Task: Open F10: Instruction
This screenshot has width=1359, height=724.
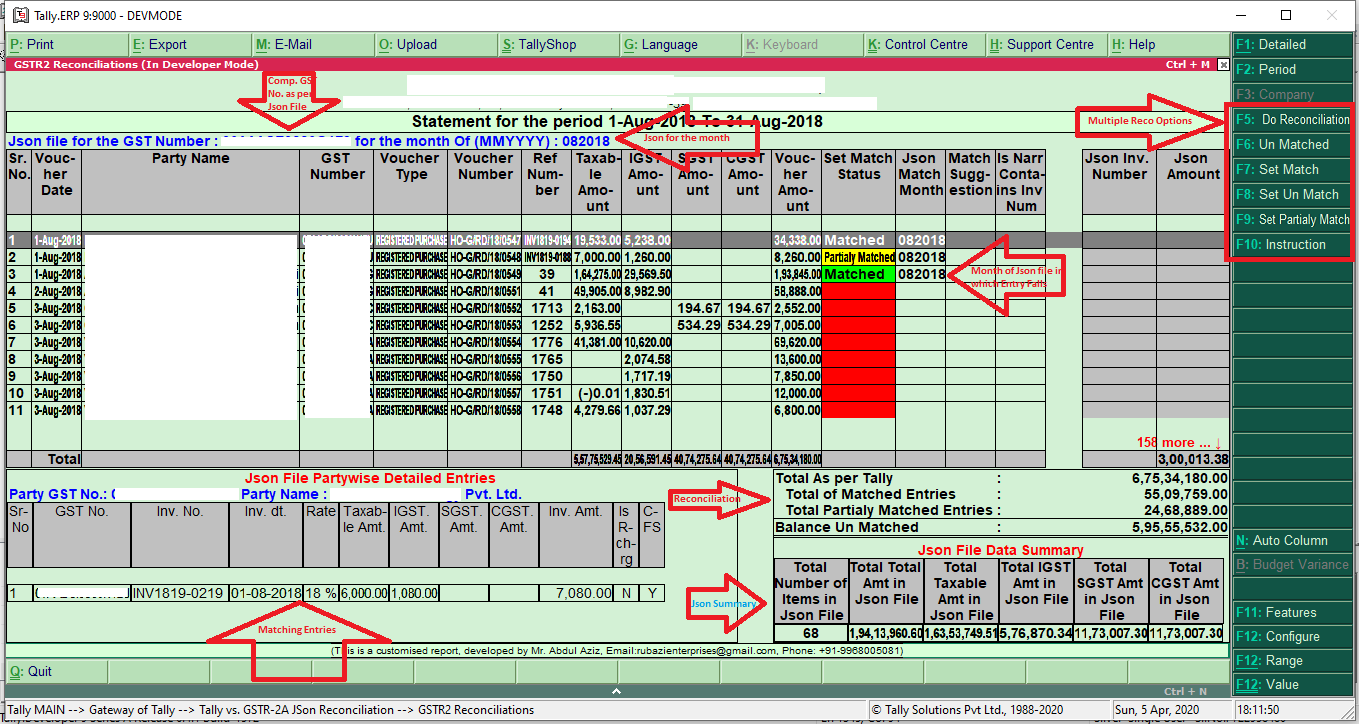Action: tap(1292, 245)
